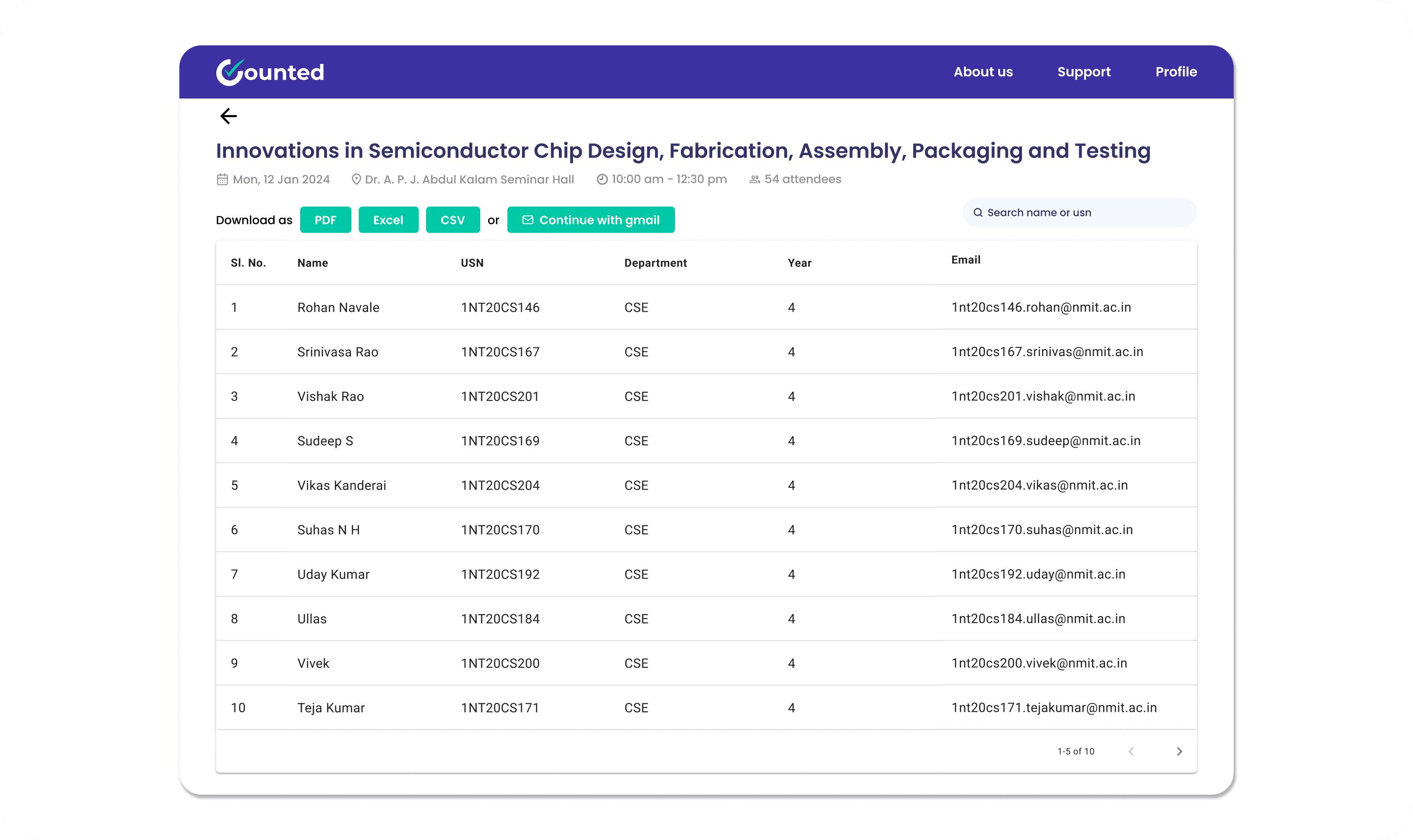Click the search magnifier icon
1413x840 pixels.
978,213
